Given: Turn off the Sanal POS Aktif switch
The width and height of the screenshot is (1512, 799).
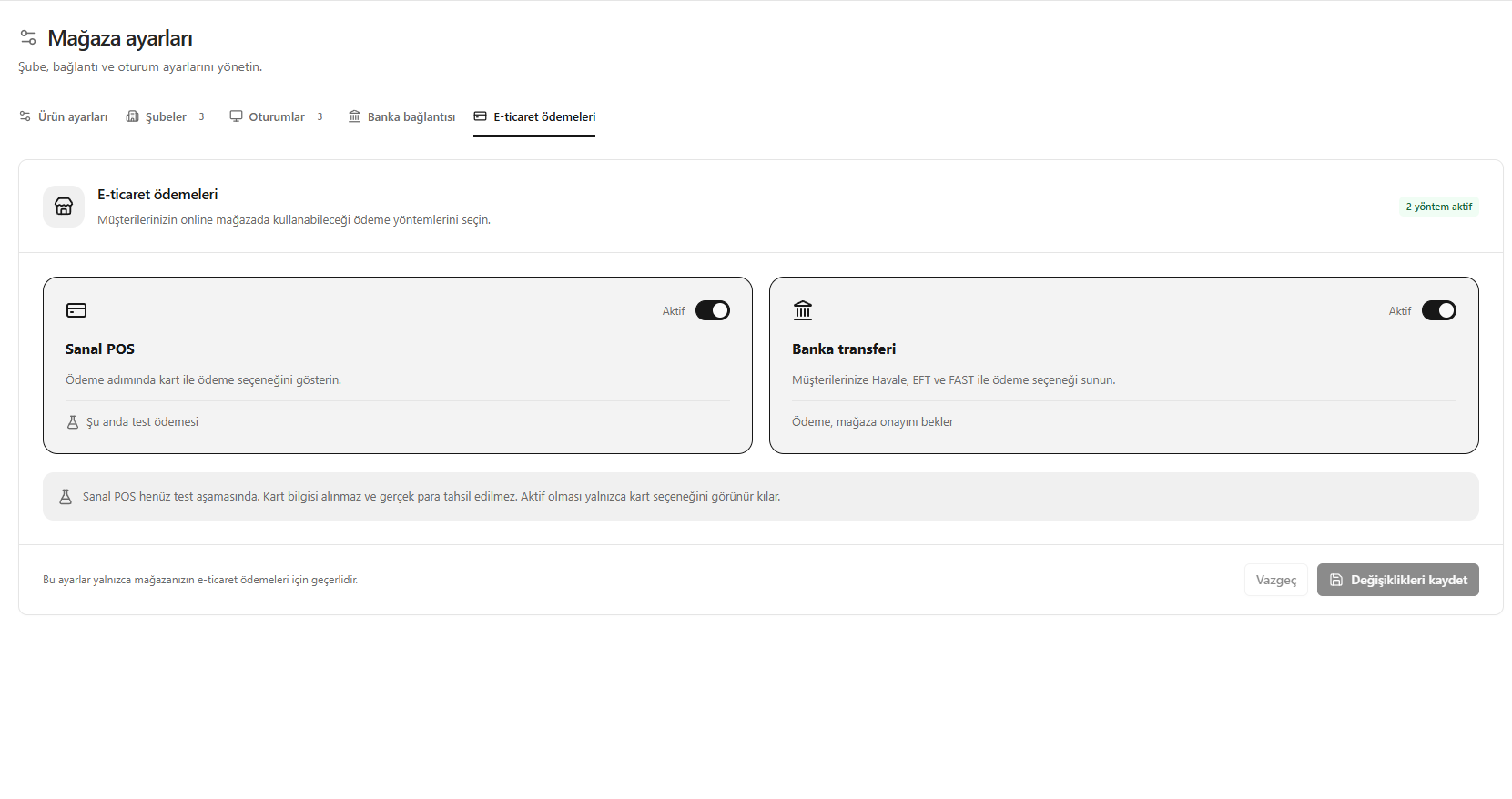Looking at the screenshot, I should click(713, 310).
